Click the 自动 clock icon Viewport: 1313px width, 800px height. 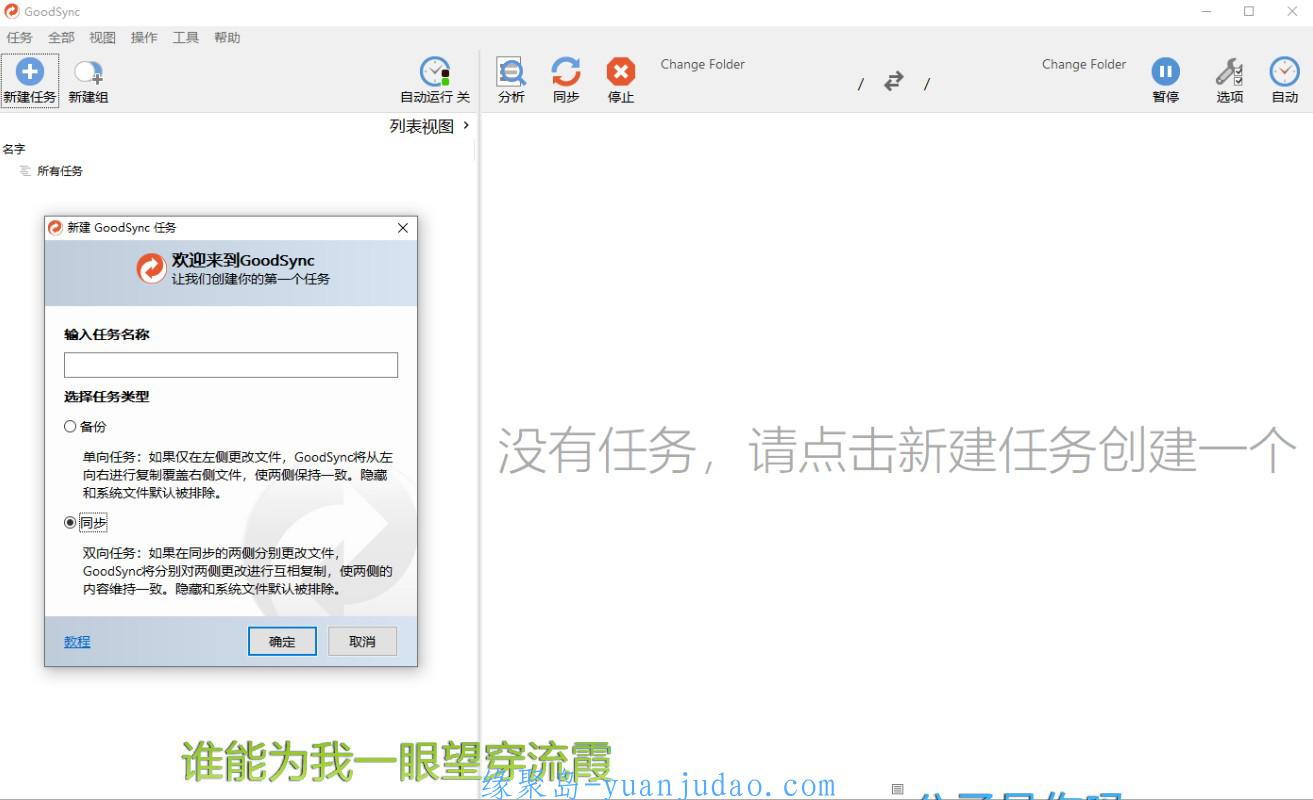1284,72
